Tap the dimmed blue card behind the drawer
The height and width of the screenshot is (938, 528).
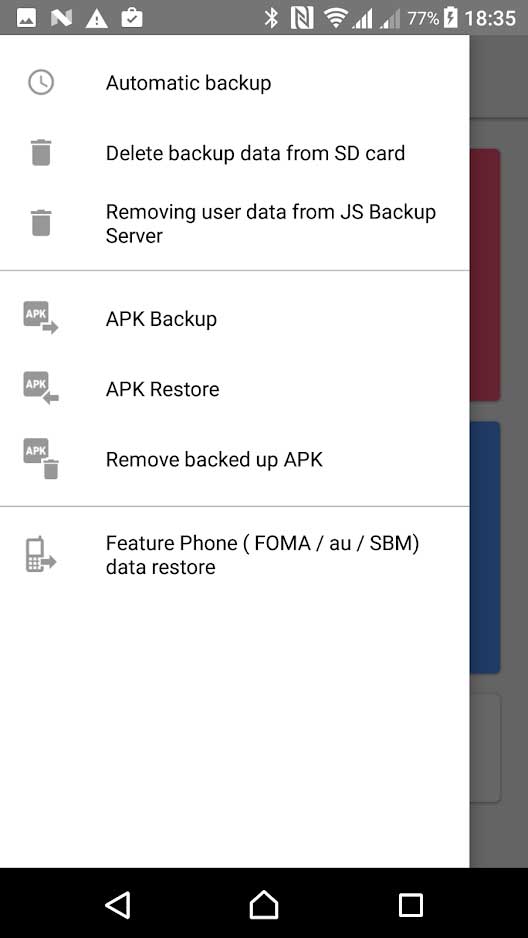[x=485, y=547]
